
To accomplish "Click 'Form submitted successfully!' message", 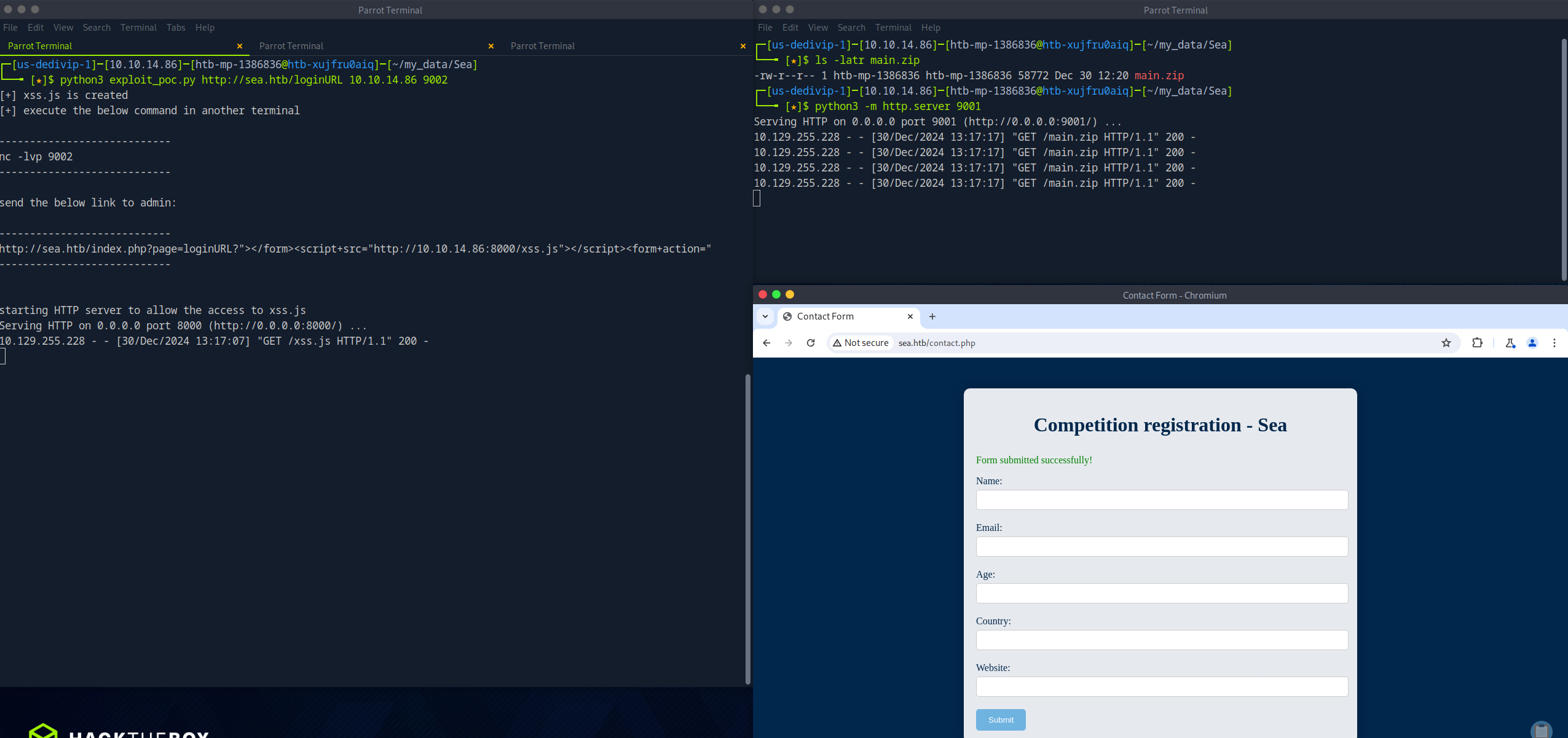I will 1034,460.
